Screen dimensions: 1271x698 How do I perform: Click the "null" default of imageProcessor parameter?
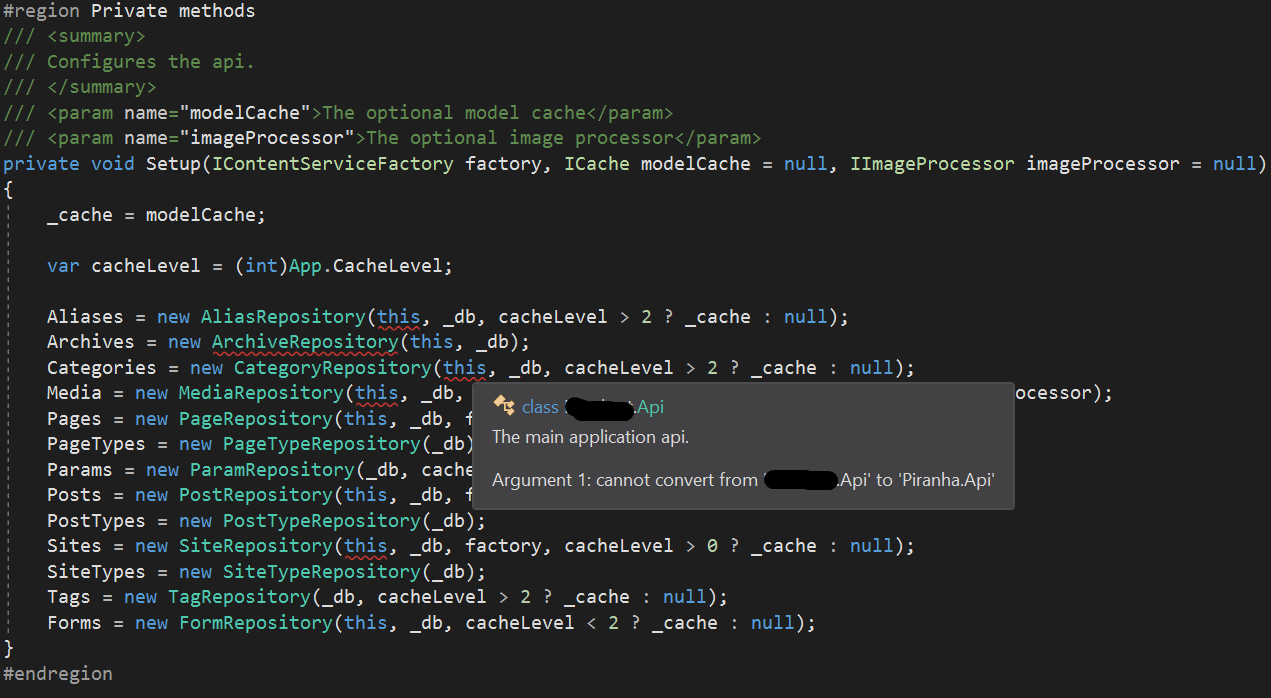1232,163
